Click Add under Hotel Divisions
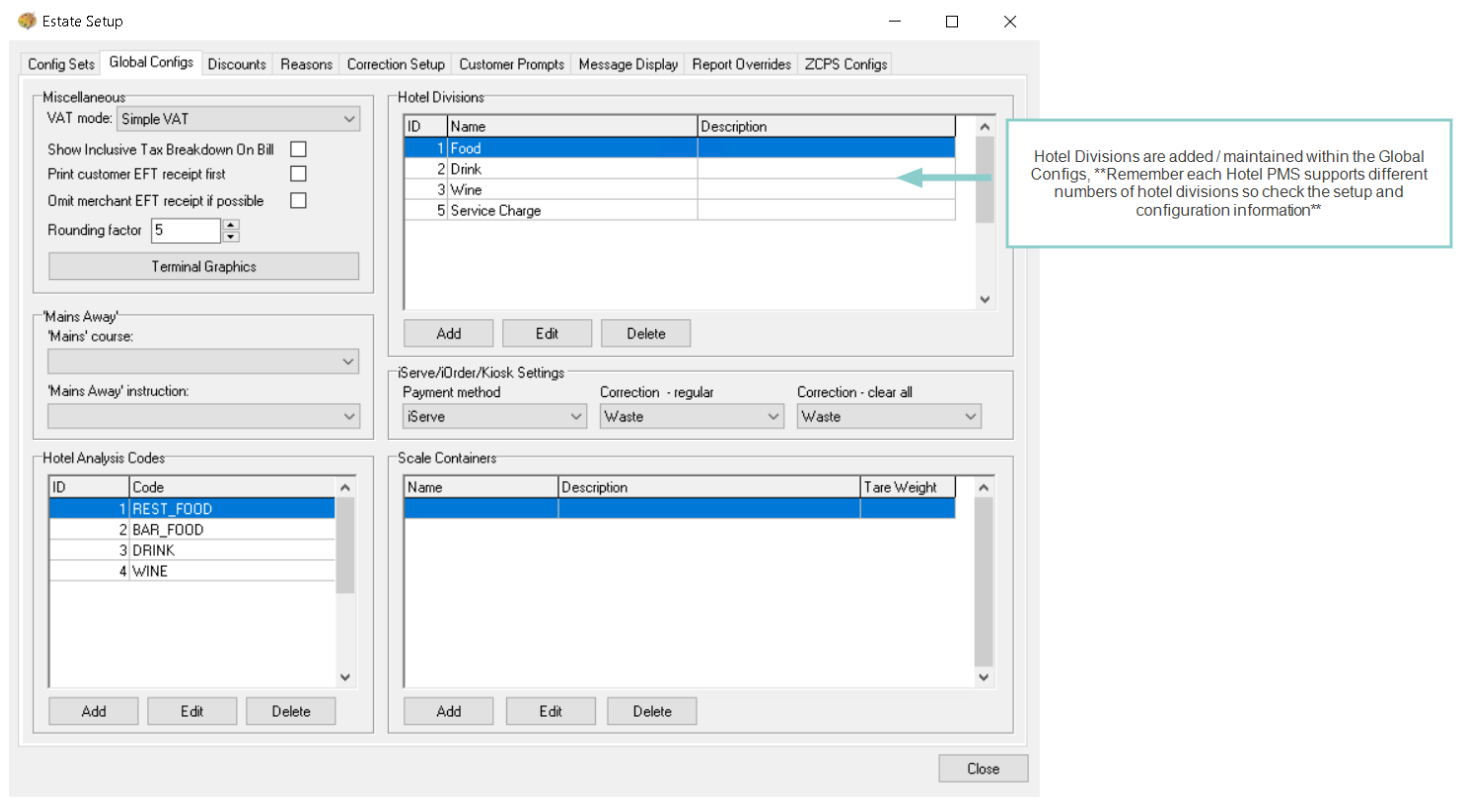The height and width of the screenshot is (803, 1460). point(448,333)
